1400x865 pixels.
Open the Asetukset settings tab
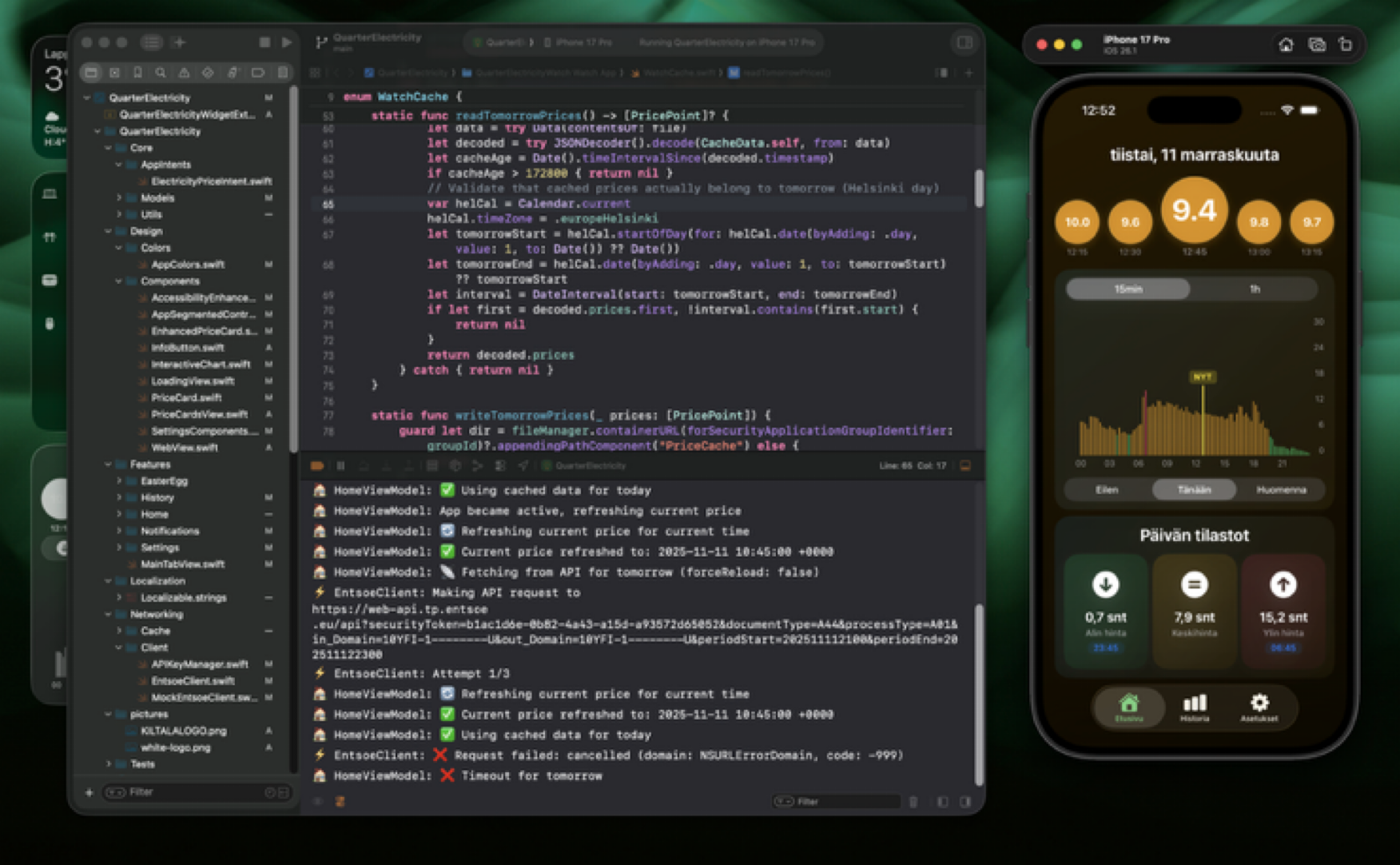(x=1259, y=708)
